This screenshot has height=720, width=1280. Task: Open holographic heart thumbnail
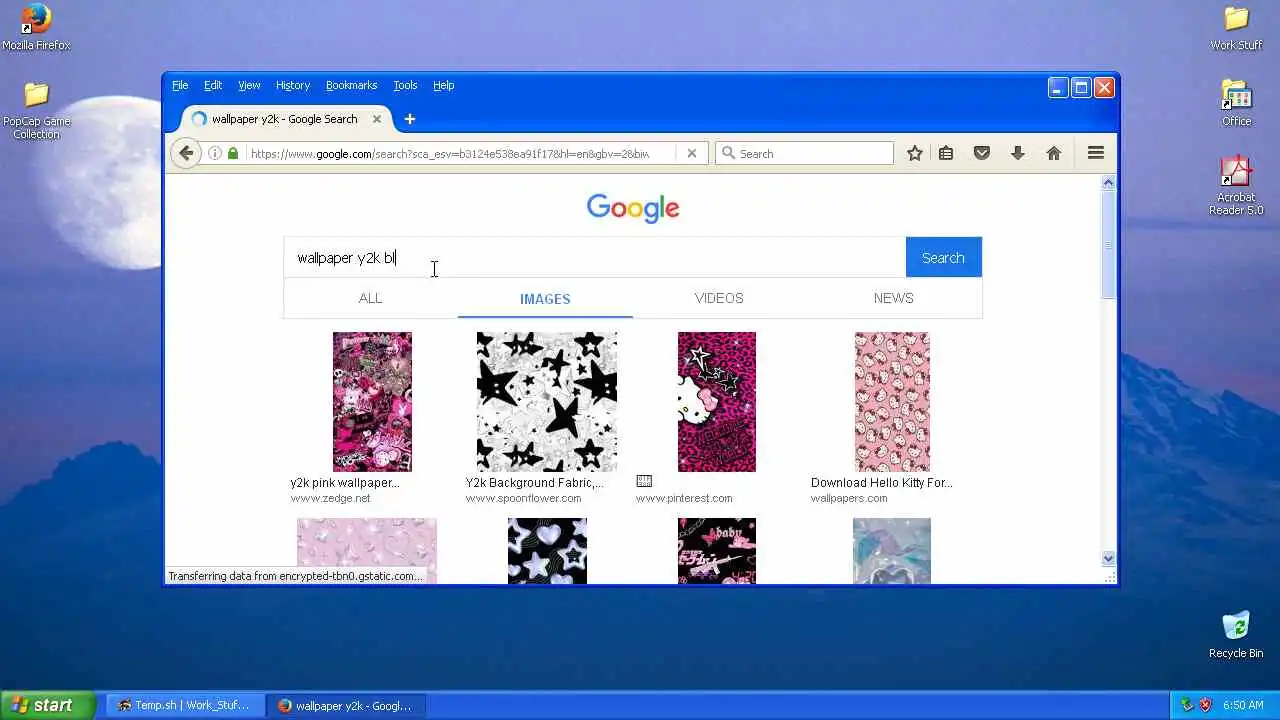pos(892,551)
